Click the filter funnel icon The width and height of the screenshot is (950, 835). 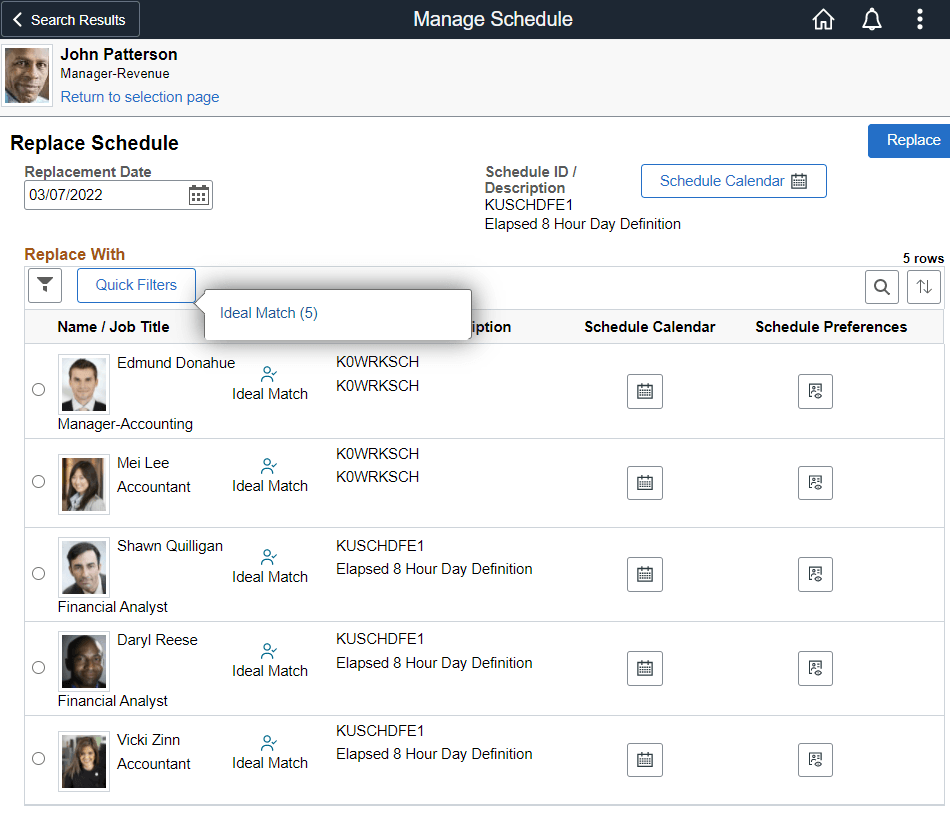(44, 286)
